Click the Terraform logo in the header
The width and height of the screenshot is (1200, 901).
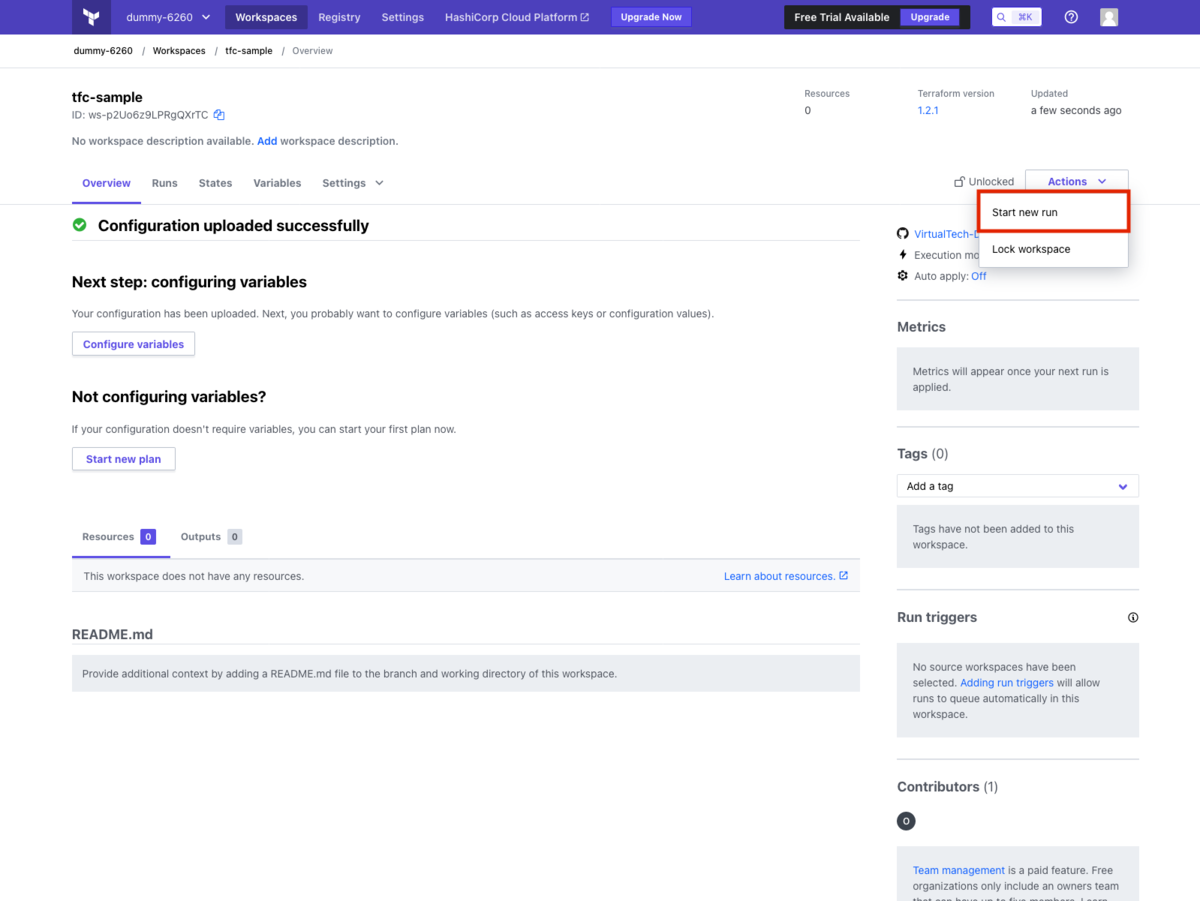click(x=92, y=17)
